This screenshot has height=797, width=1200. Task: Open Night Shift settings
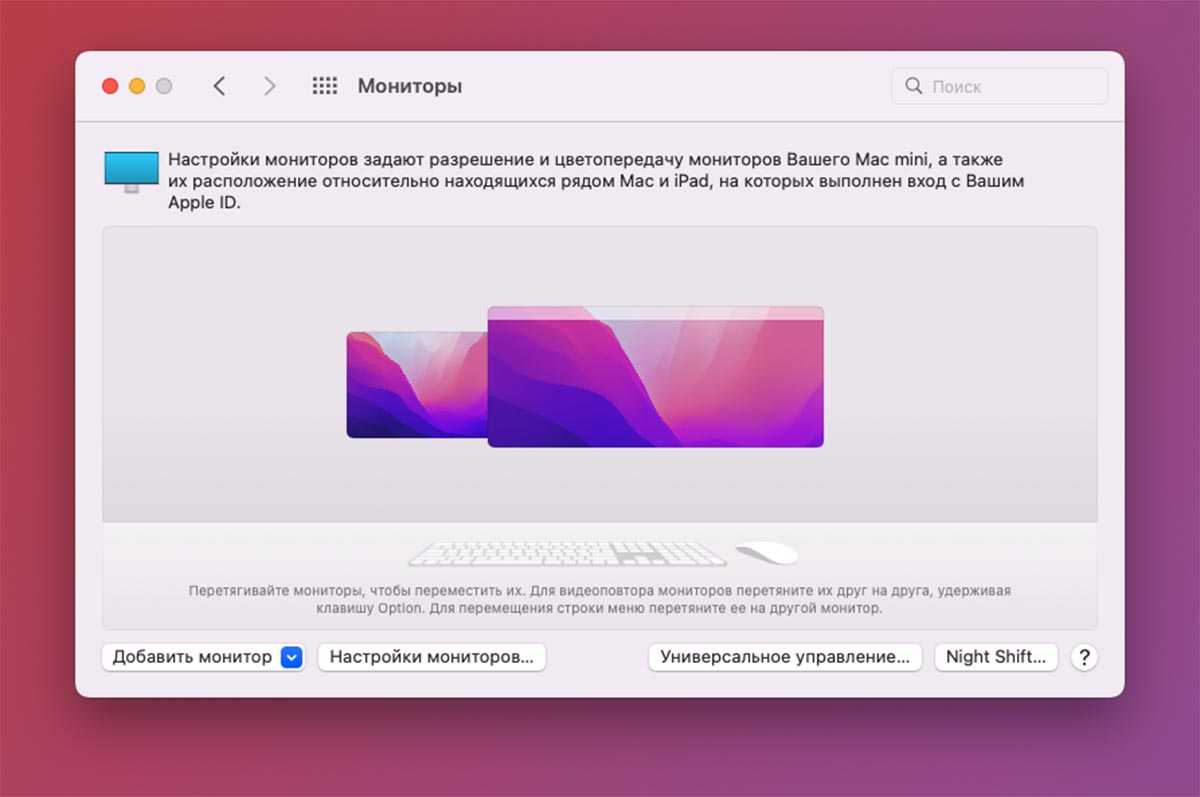point(995,657)
